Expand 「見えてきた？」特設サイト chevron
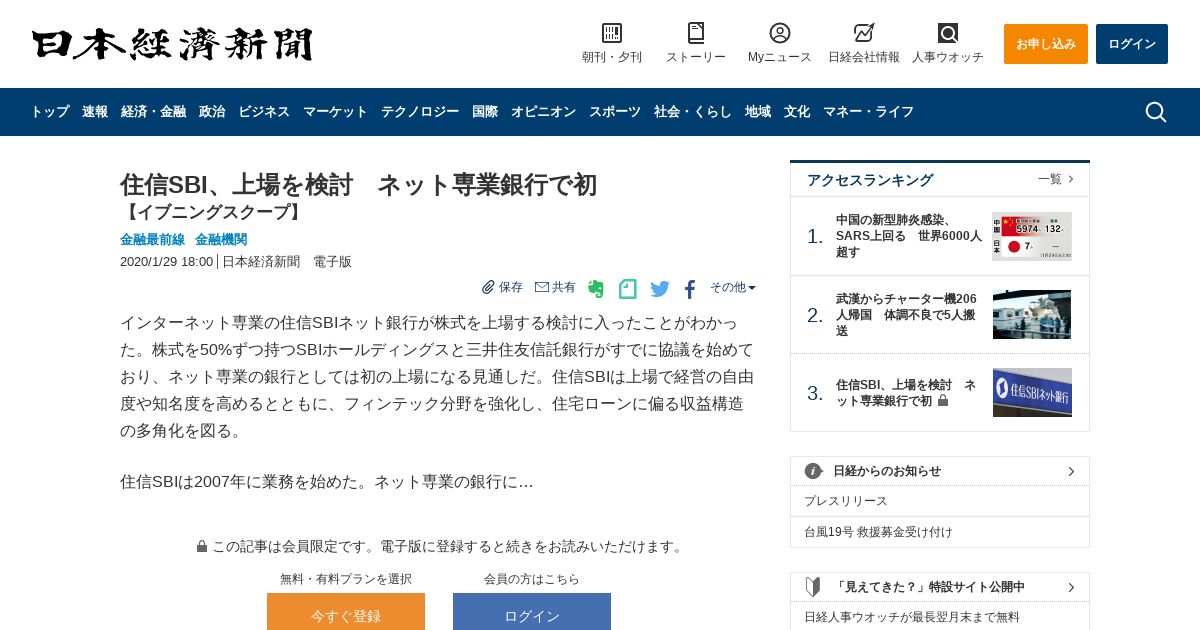 point(1071,587)
